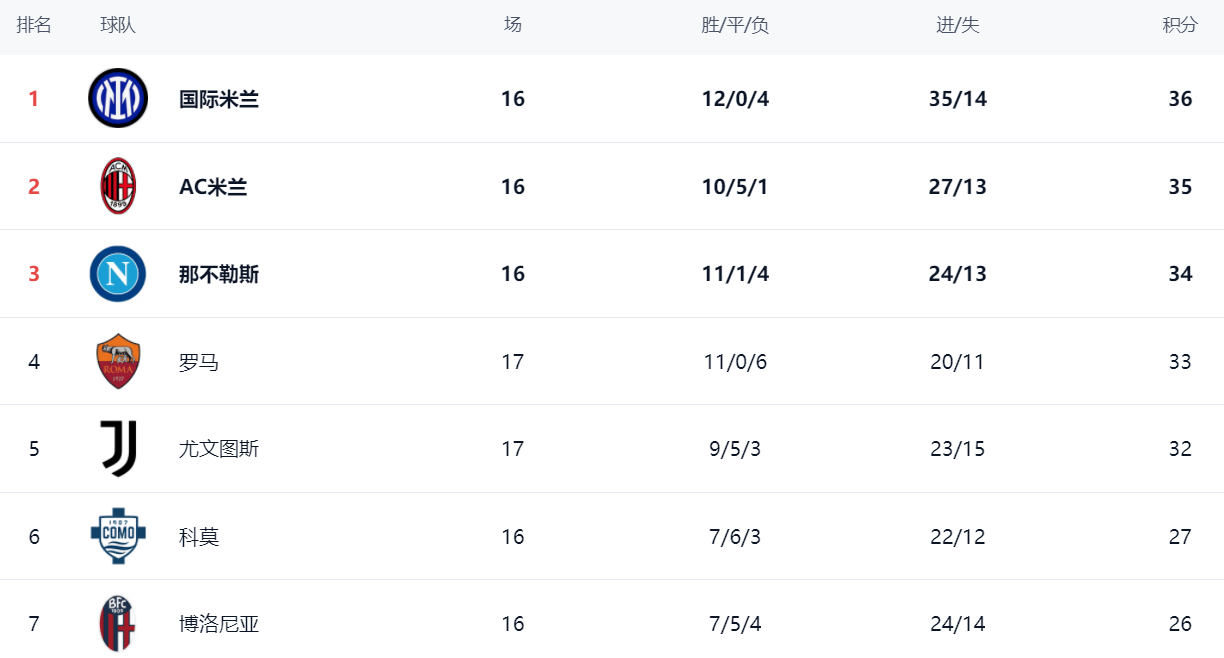Click the 场 matches played header
This screenshot has height=658, width=1224.
[x=513, y=26]
